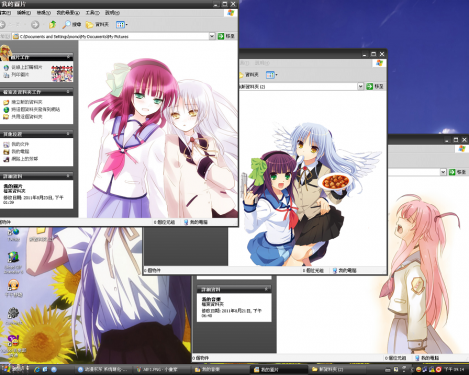
Task: Click Go button in My Music window
Action: (x=457, y=172)
